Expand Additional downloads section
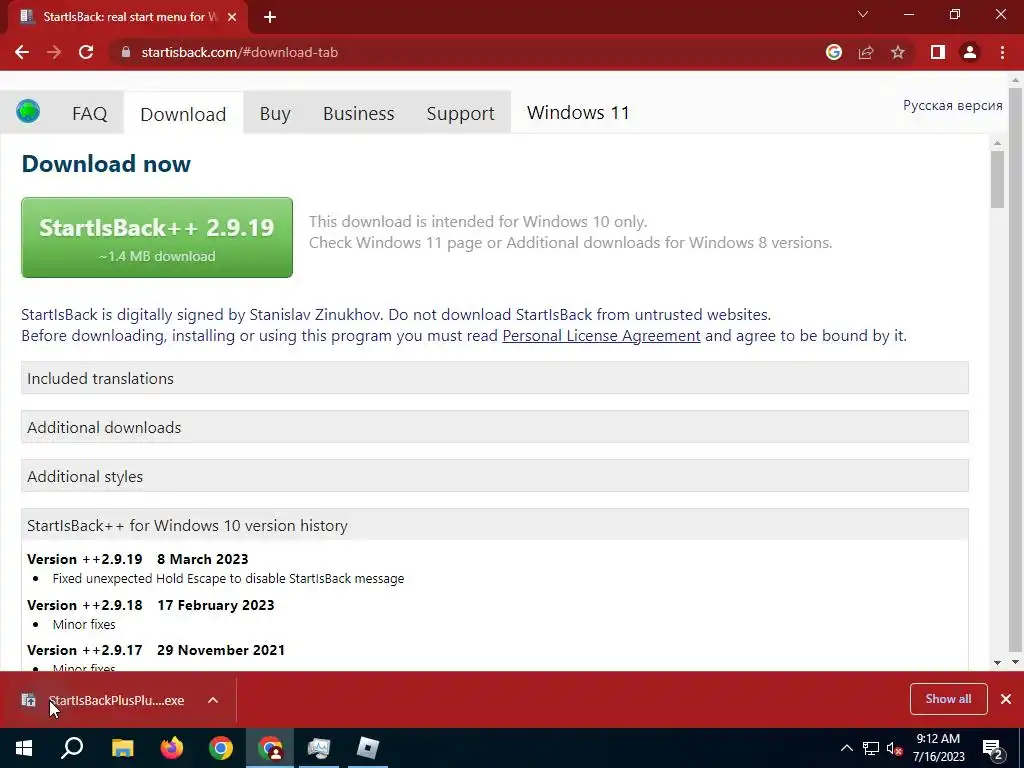The height and width of the screenshot is (768, 1024). (x=494, y=427)
